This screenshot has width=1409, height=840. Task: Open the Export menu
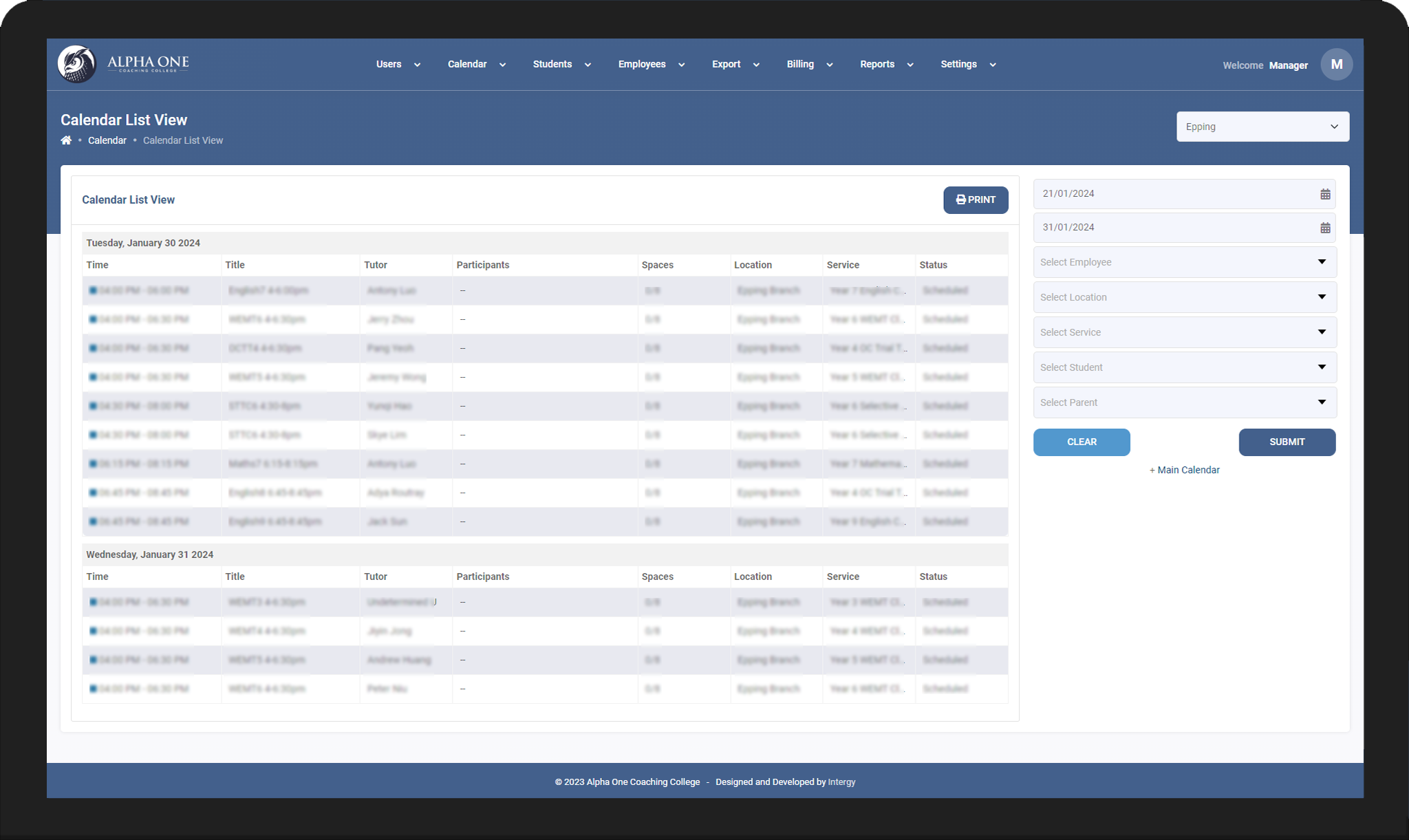coord(735,64)
